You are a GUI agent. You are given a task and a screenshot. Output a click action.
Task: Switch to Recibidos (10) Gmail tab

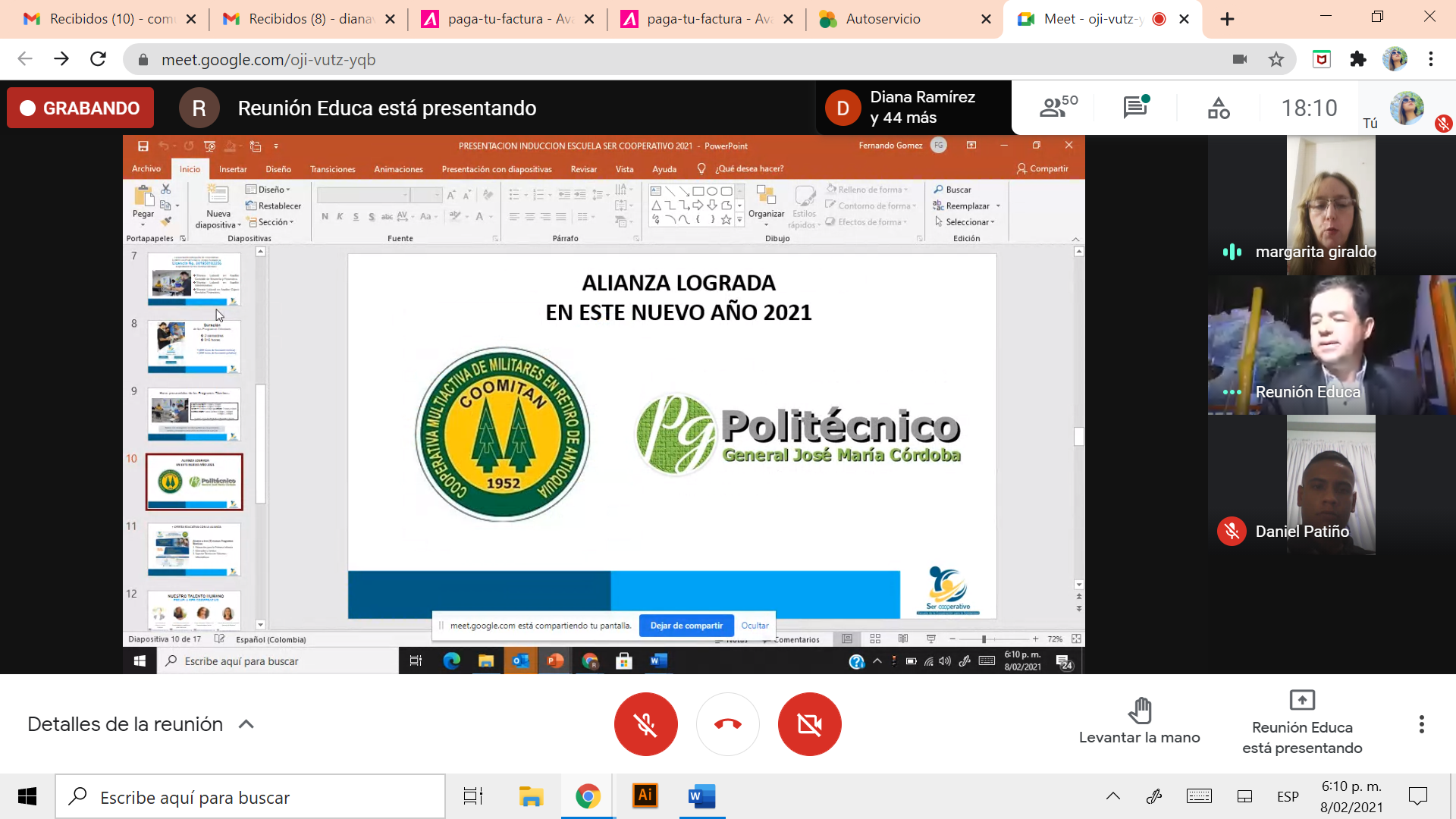[111, 19]
